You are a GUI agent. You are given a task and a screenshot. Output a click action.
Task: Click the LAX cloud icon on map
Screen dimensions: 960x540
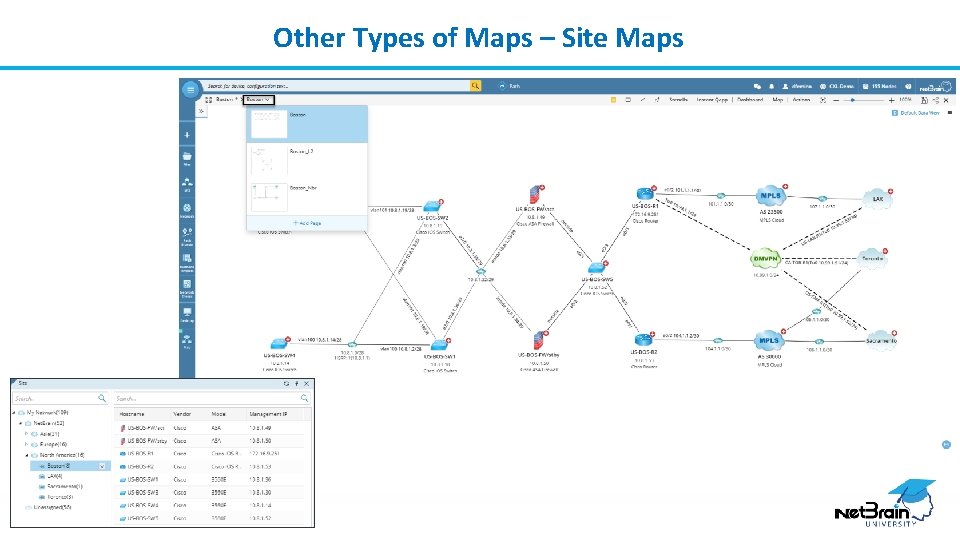[877, 198]
